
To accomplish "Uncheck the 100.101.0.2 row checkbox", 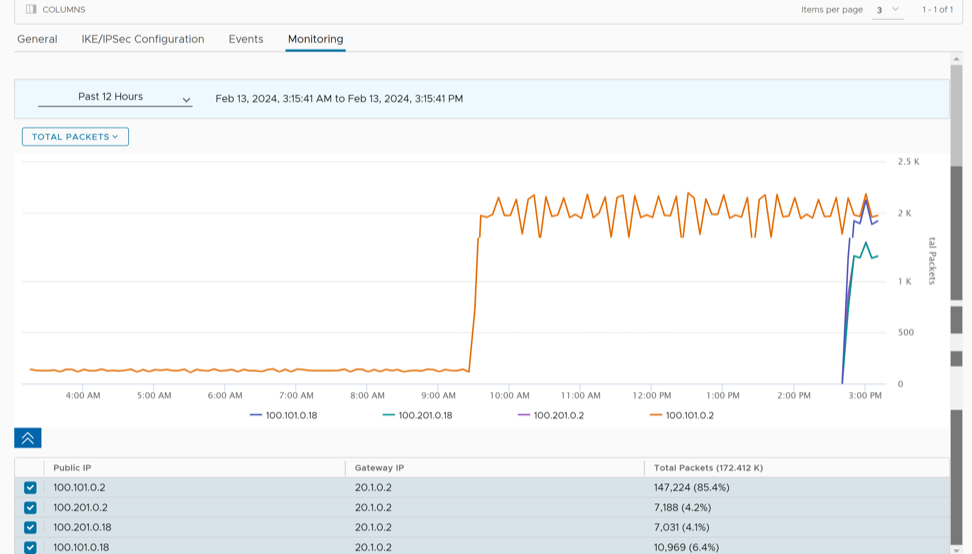I will tap(30, 488).
